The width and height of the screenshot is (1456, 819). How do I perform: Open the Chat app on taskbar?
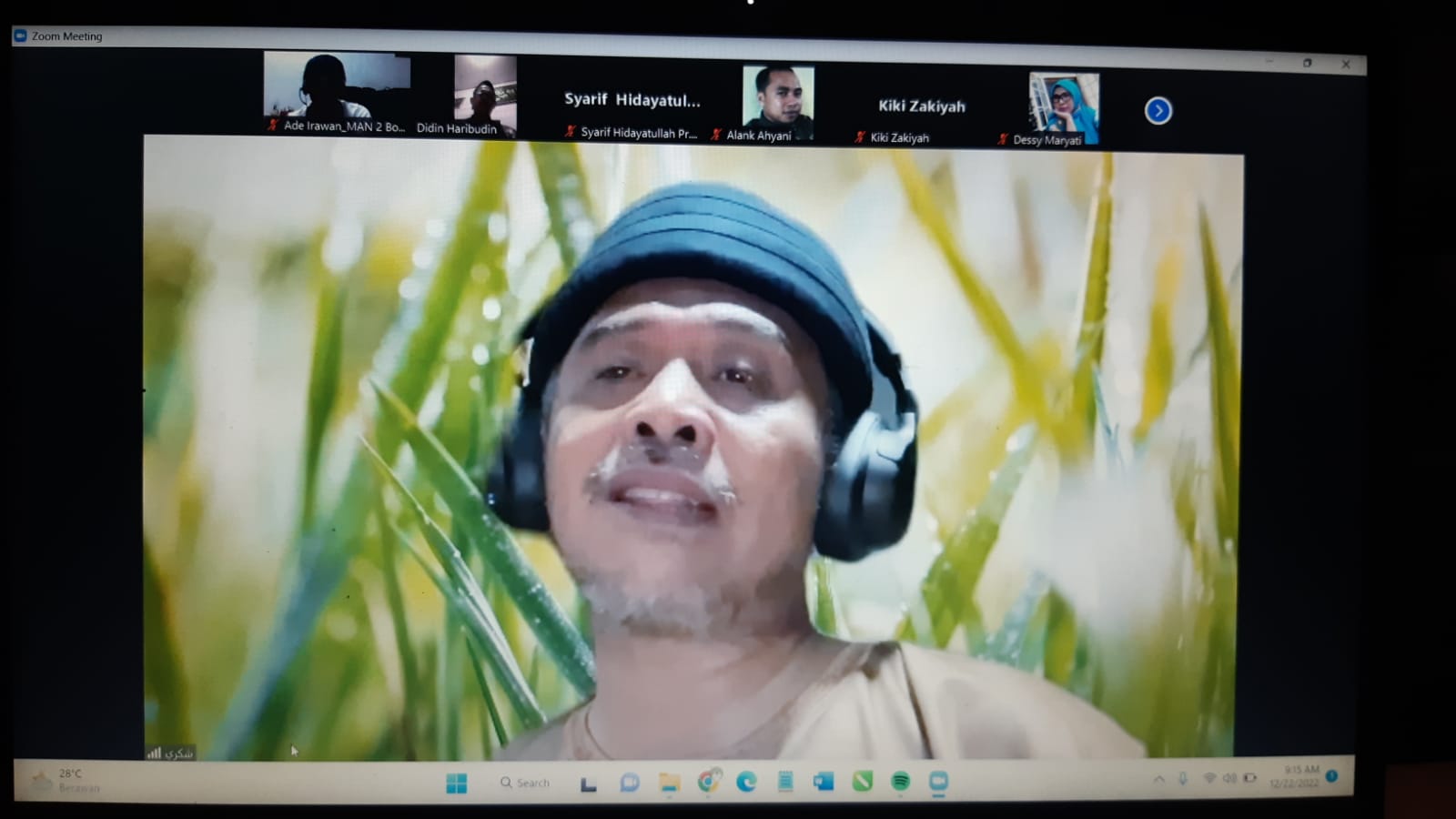pos(629,783)
